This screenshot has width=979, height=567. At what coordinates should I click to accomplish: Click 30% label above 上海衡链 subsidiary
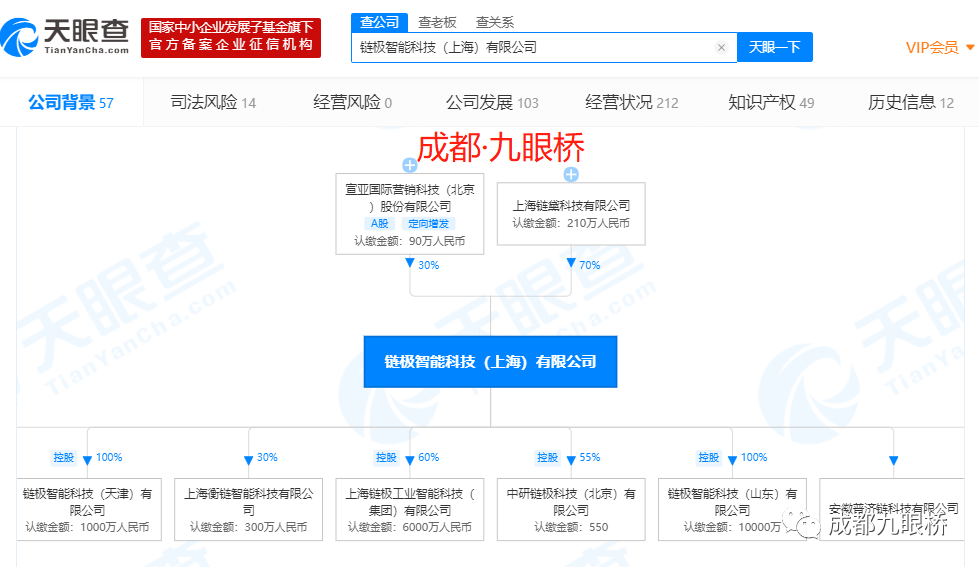click(267, 457)
